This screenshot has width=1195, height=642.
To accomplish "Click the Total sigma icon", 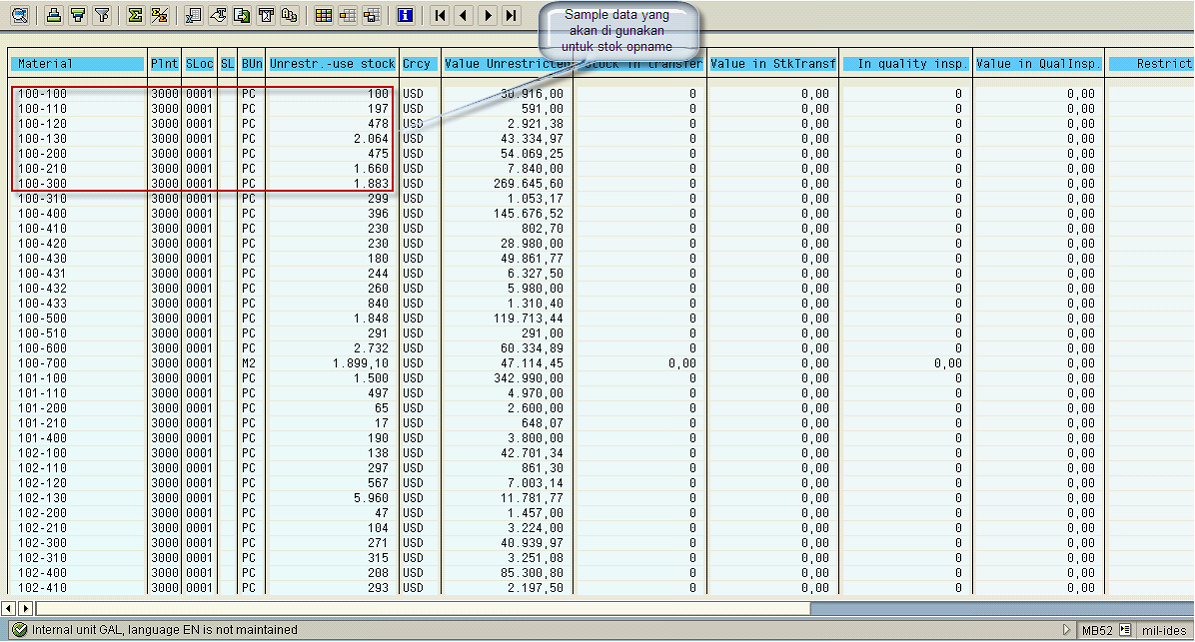I will (136, 15).
